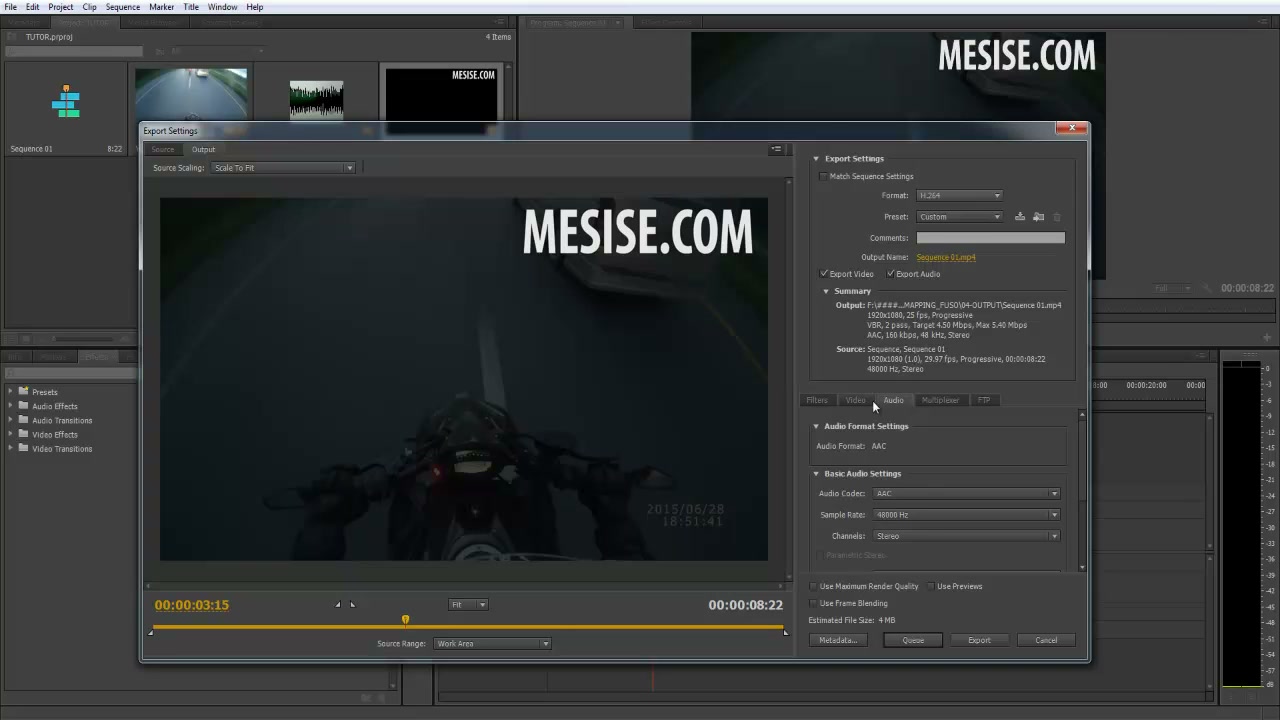Select the audio waveform clip thumbnail
This screenshot has width=1280, height=720.
coord(316,101)
